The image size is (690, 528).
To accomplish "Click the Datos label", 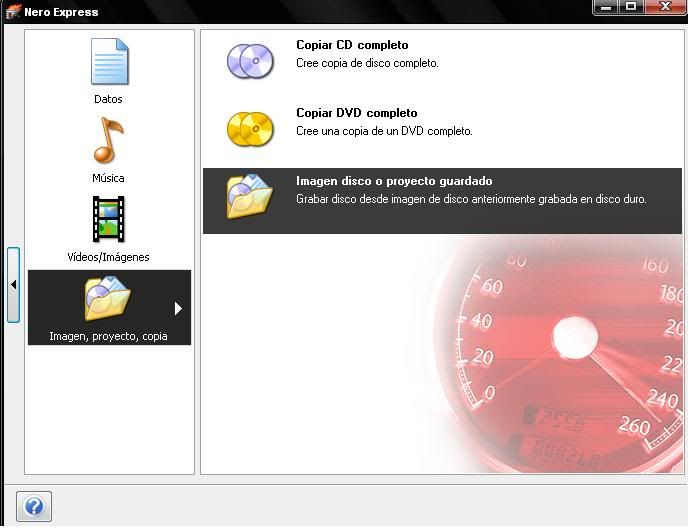I will (108, 99).
